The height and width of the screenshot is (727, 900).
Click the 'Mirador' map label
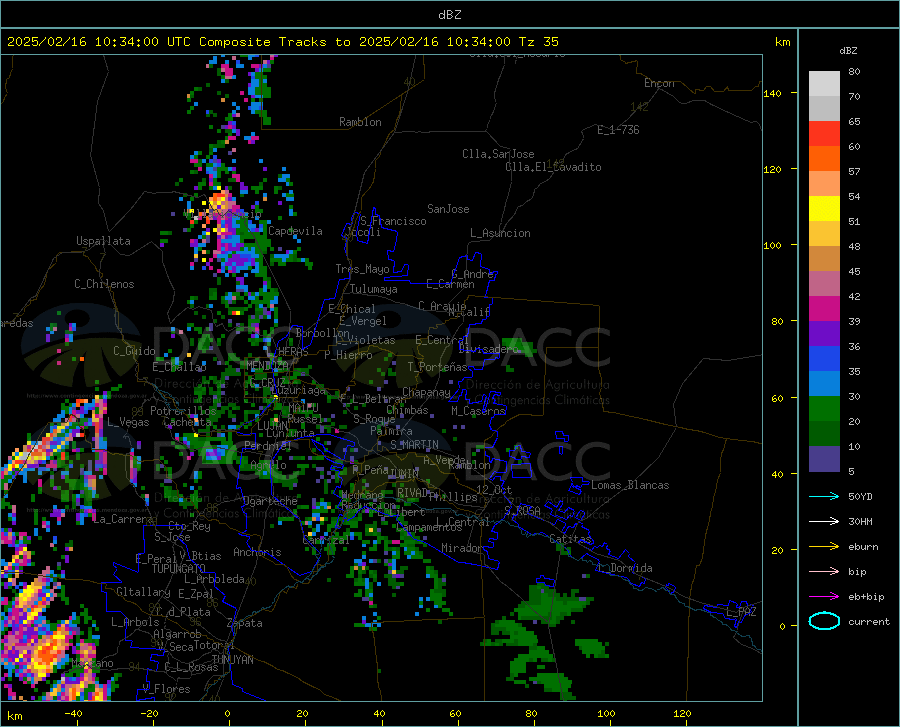[462, 548]
